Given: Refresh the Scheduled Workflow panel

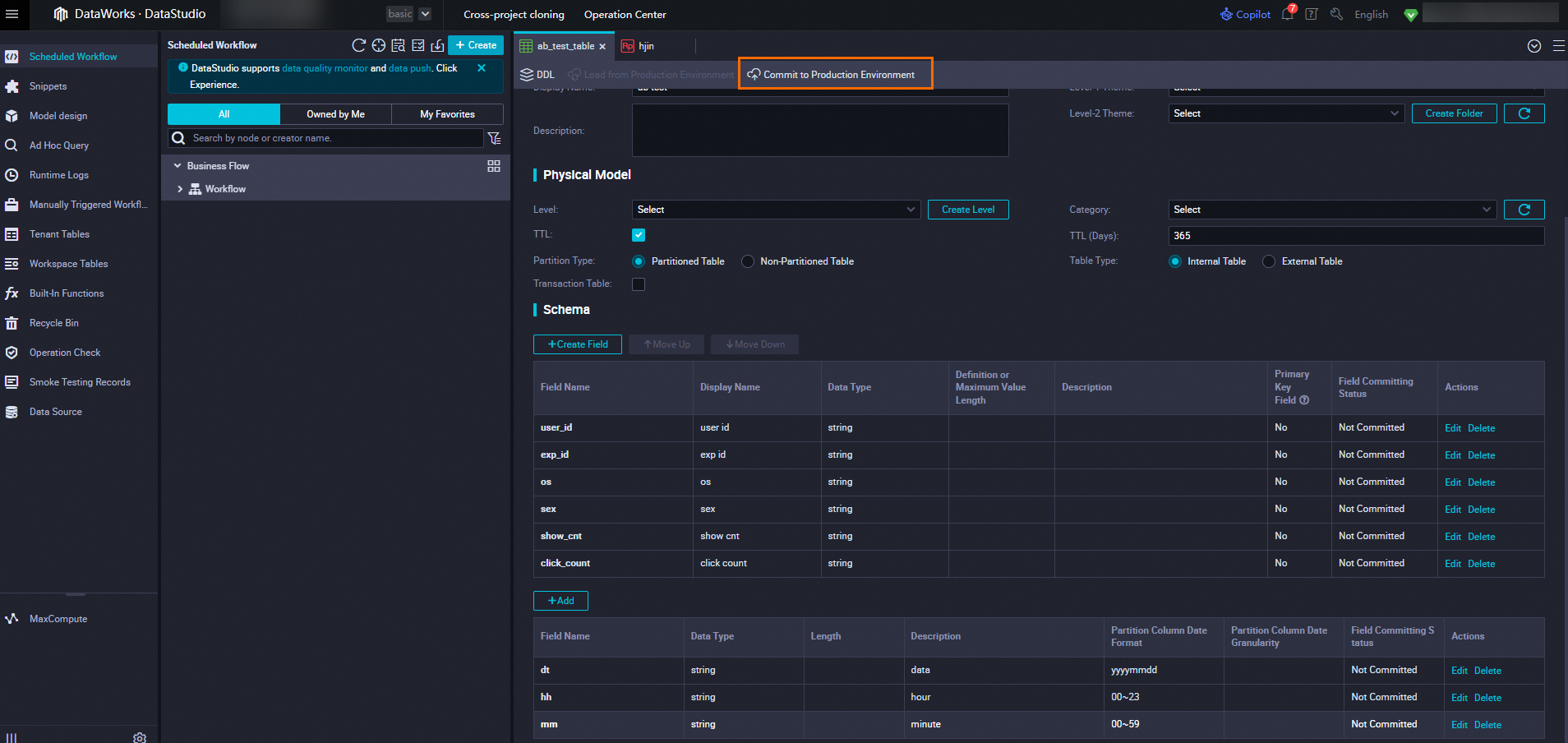Looking at the screenshot, I should [x=358, y=45].
